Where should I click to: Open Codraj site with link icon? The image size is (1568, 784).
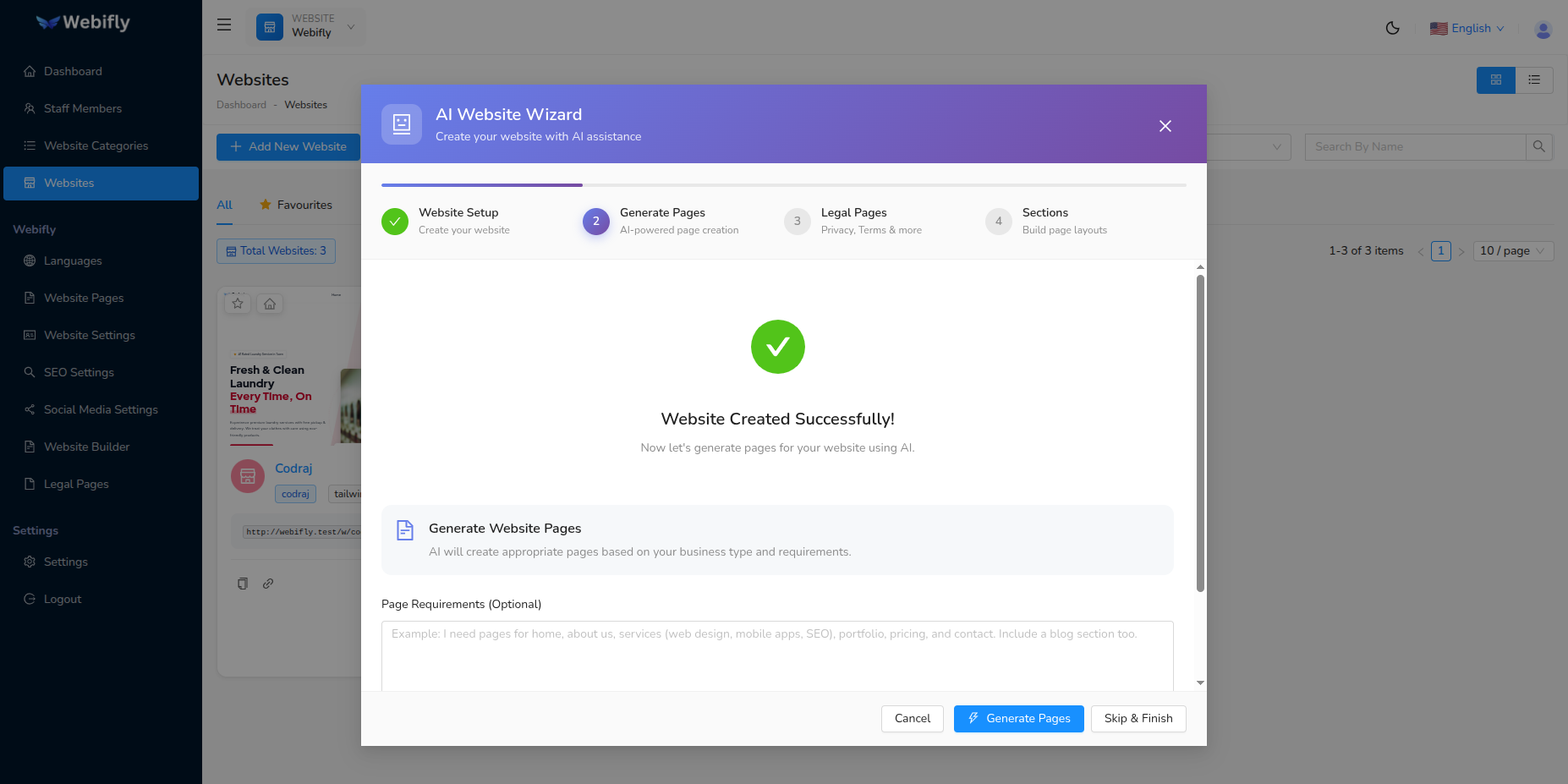click(268, 584)
